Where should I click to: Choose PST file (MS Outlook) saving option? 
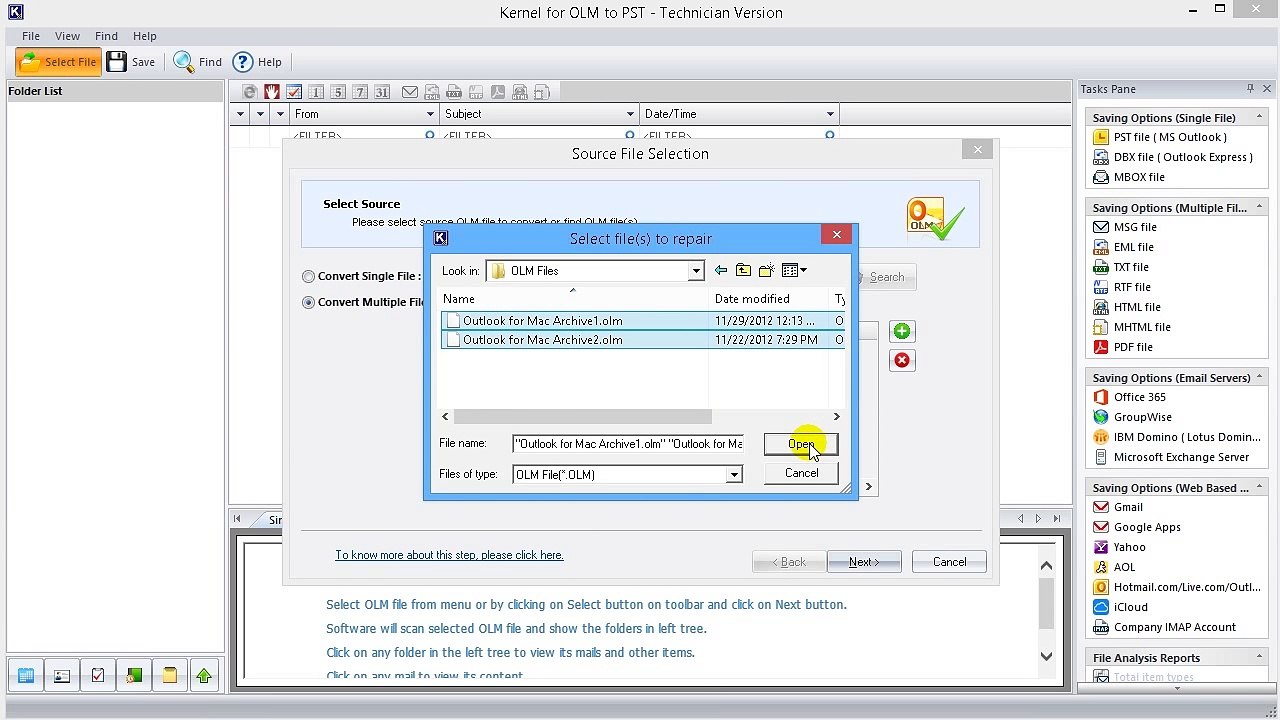point(1160,137)
